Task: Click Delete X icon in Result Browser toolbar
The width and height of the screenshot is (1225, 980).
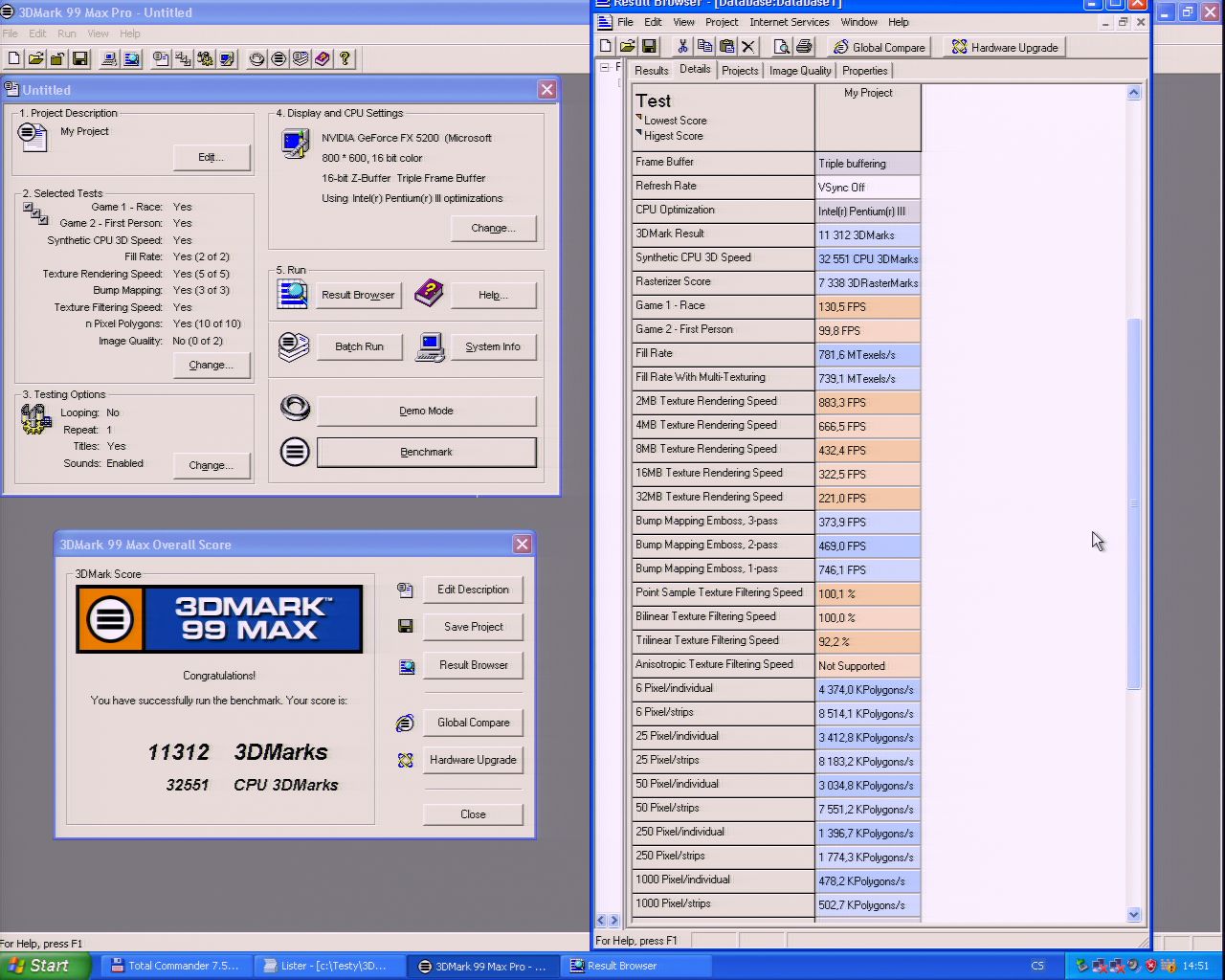Action: [748, 47]
